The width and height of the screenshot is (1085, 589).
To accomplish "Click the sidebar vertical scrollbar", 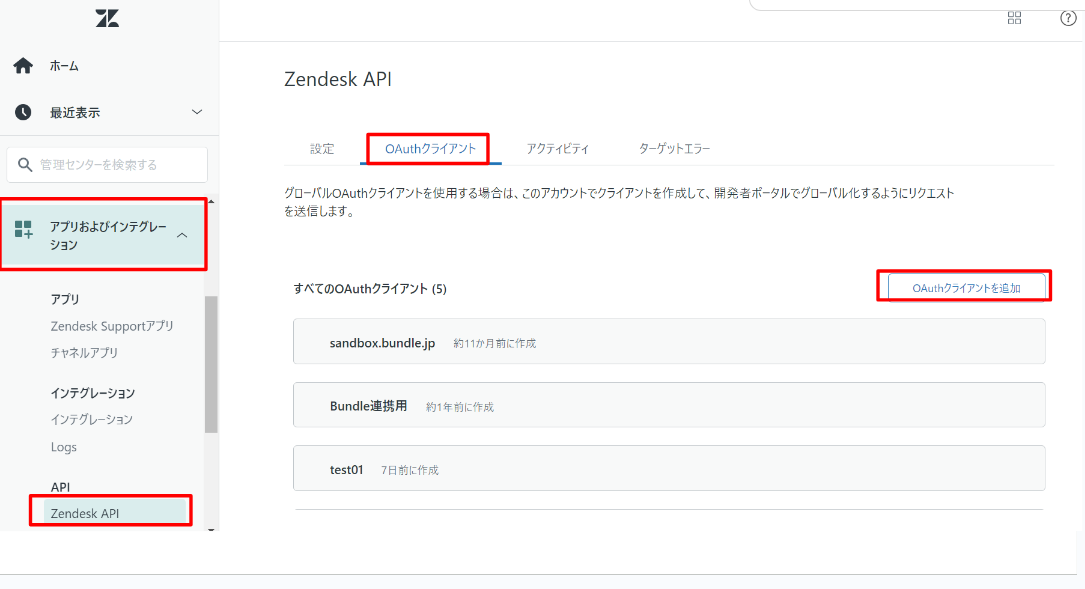I will click(211, 364).
